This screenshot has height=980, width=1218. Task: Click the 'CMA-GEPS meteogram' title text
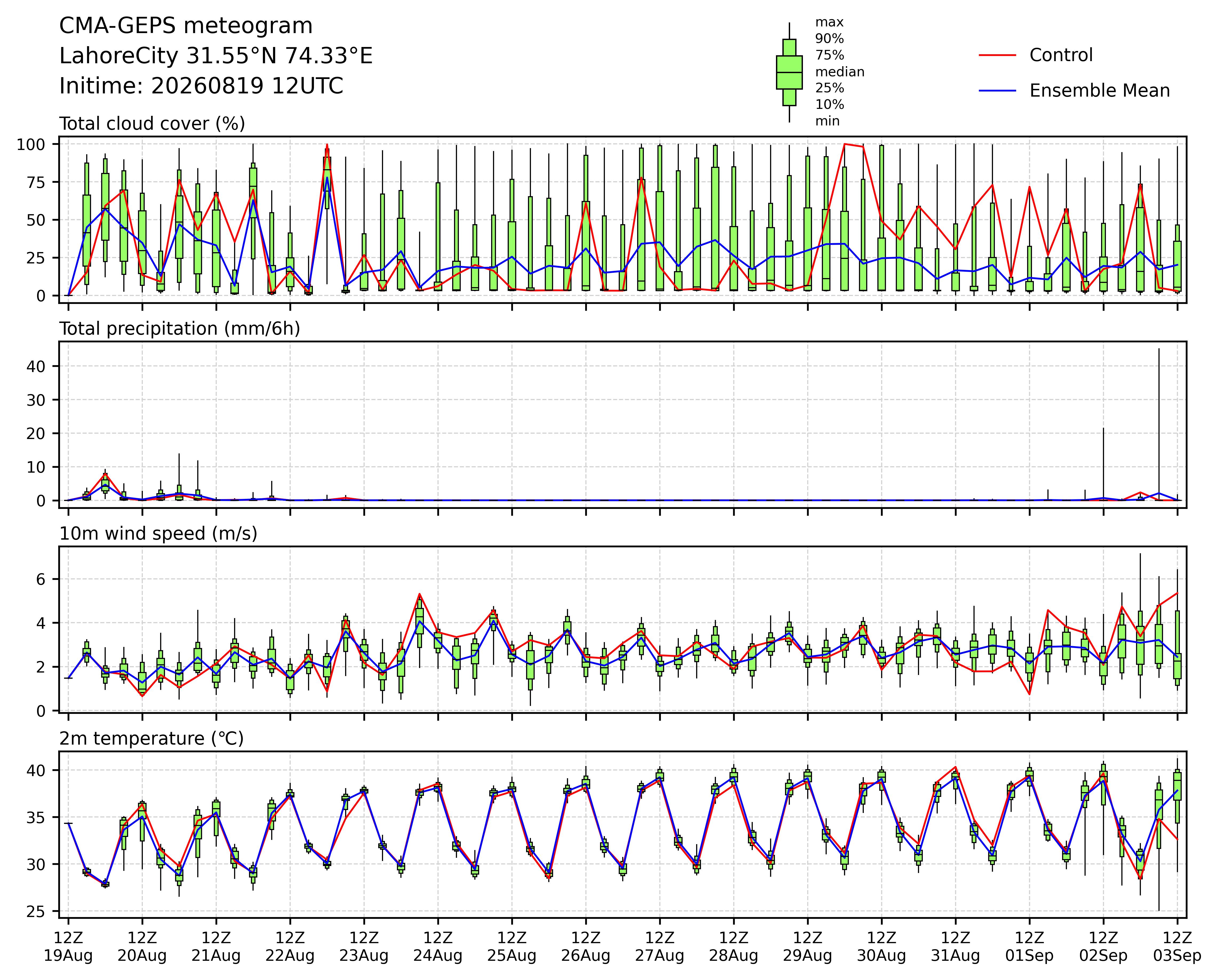(x=186, y=26)
